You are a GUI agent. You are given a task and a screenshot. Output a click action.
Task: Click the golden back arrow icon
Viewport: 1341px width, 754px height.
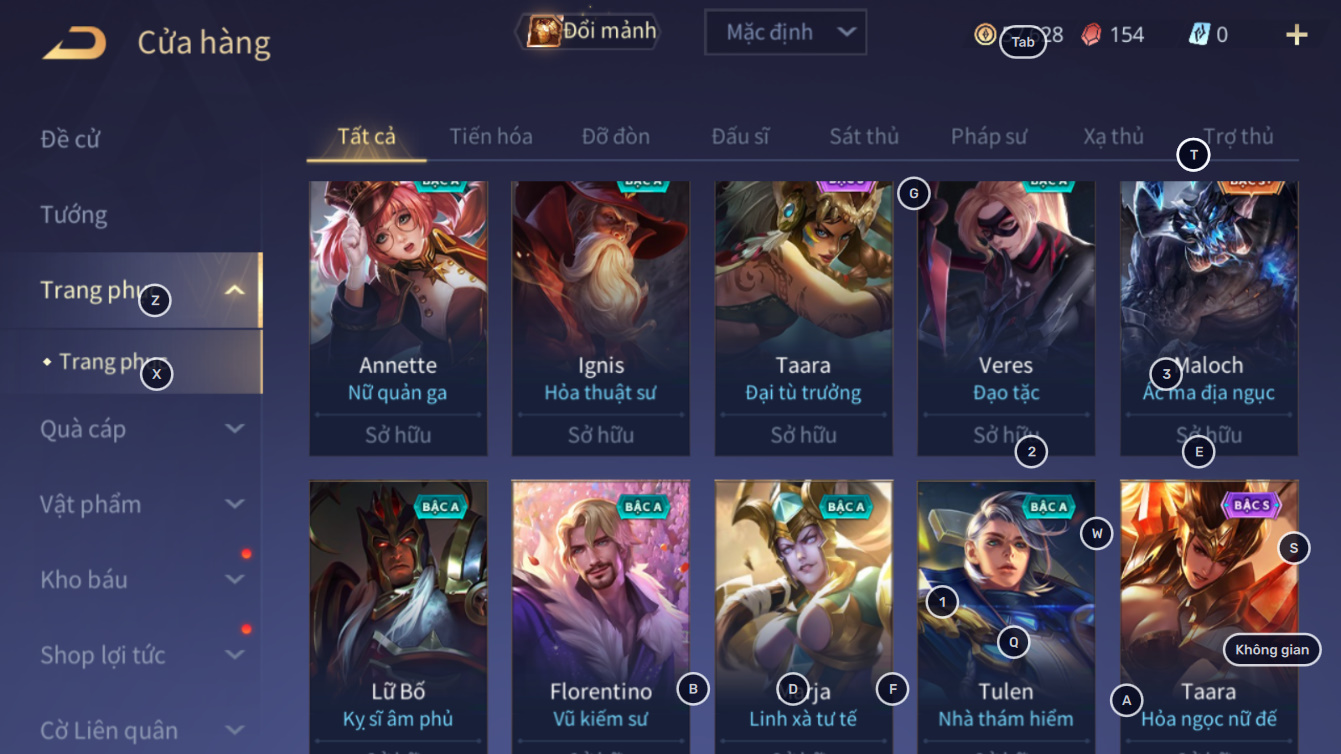74,43
